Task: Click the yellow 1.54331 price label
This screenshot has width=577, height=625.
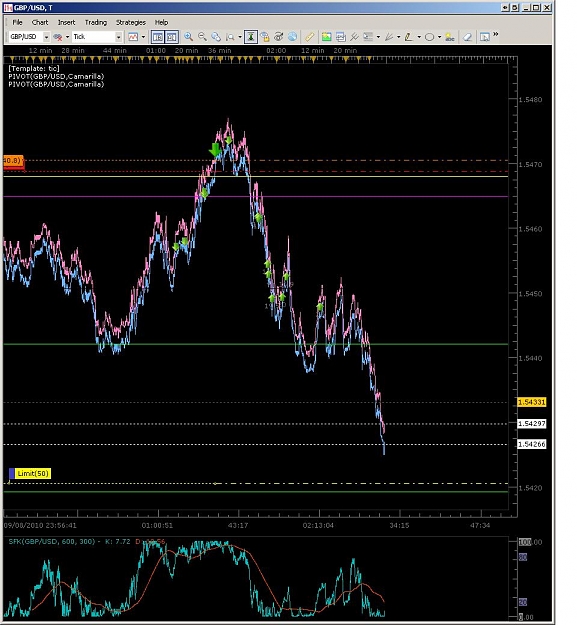Action: point(532,402)
